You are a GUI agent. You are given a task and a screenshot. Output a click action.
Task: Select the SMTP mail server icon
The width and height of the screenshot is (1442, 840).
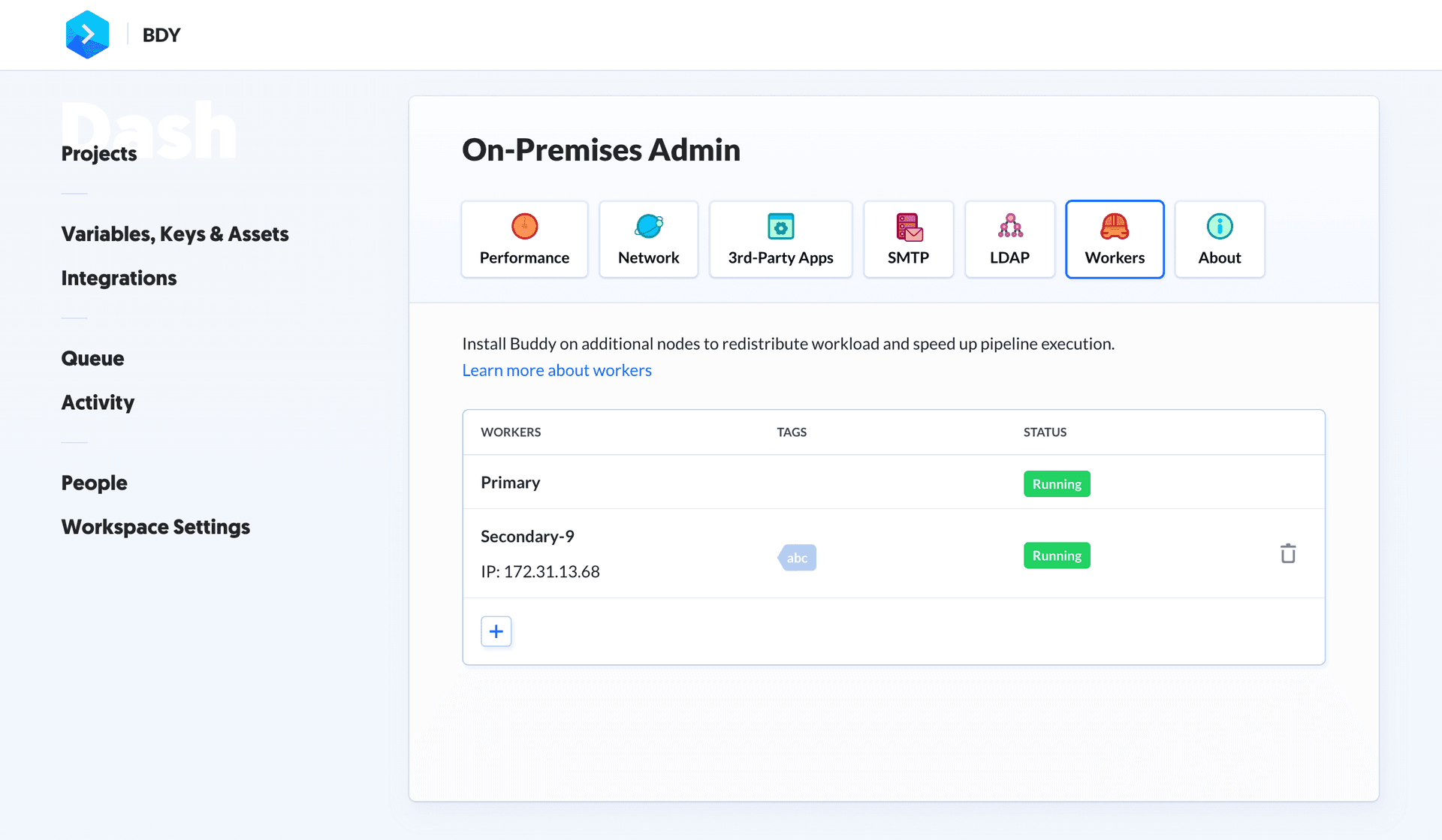(x=908, y=226)
